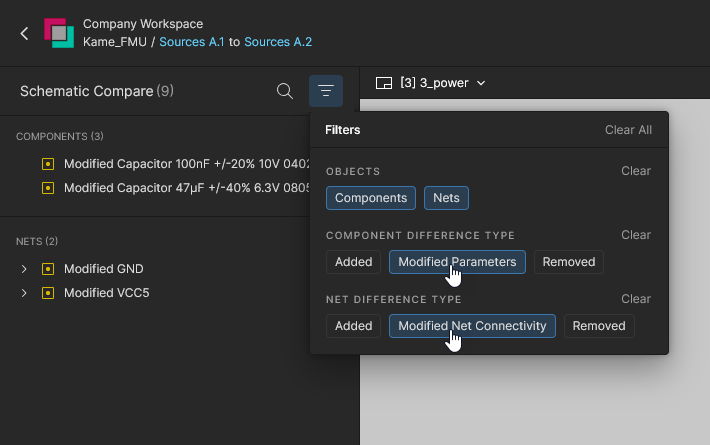Toggle the Nets object filter
Screen dimensions: 710x445
(x=446, y=198)
